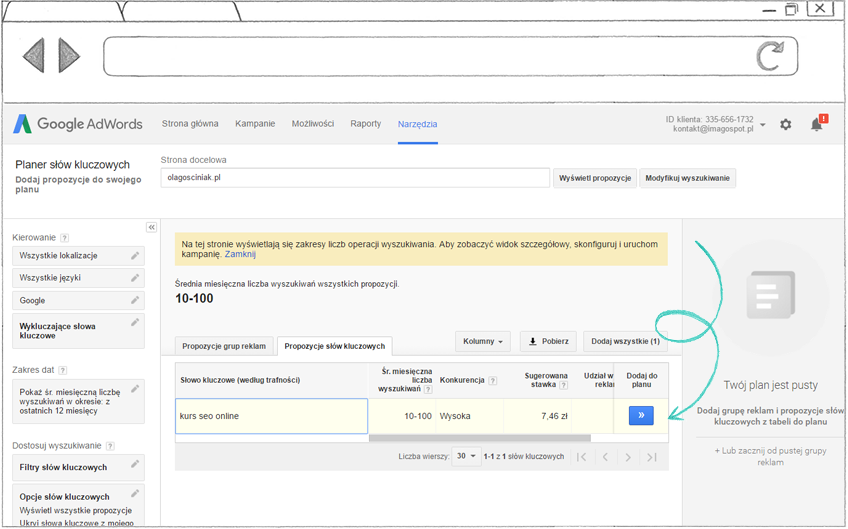The height and width of the screenshot is (529, 848).
Task: Click help icon next to Kierowanie
Action: click(x=64, y=238)
